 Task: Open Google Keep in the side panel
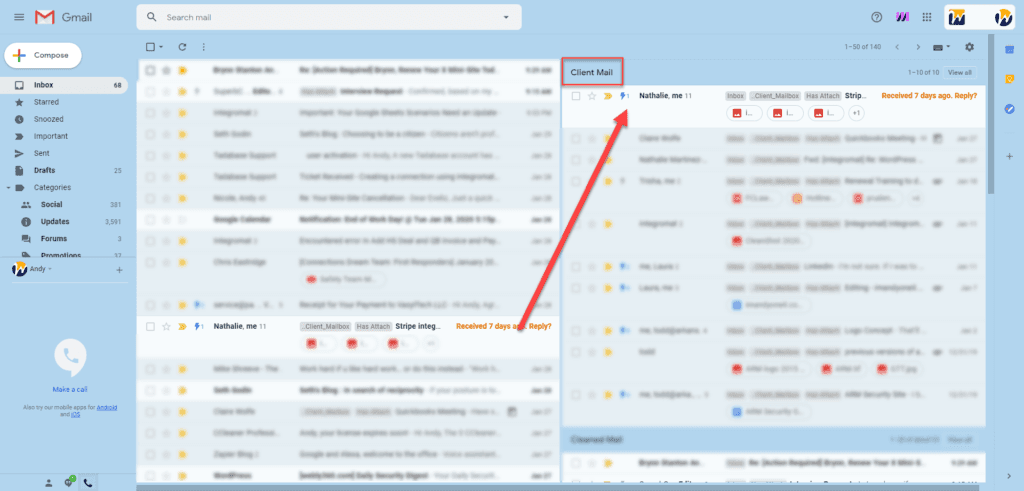tap(1009, 79)
